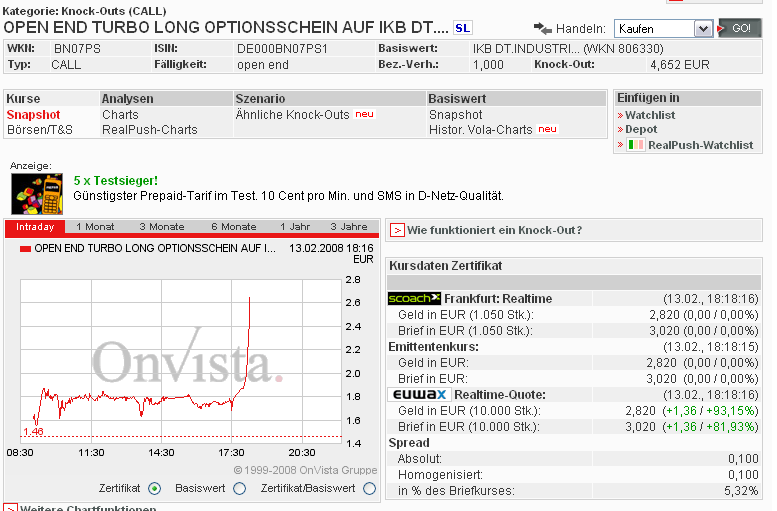Click the scoach exchange logo
777x511 pixels.
pyautogui.click(x=414, y=298)
